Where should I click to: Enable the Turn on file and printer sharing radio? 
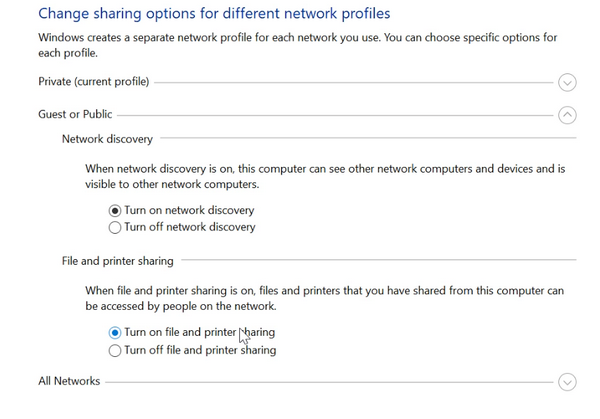[115, 333]
